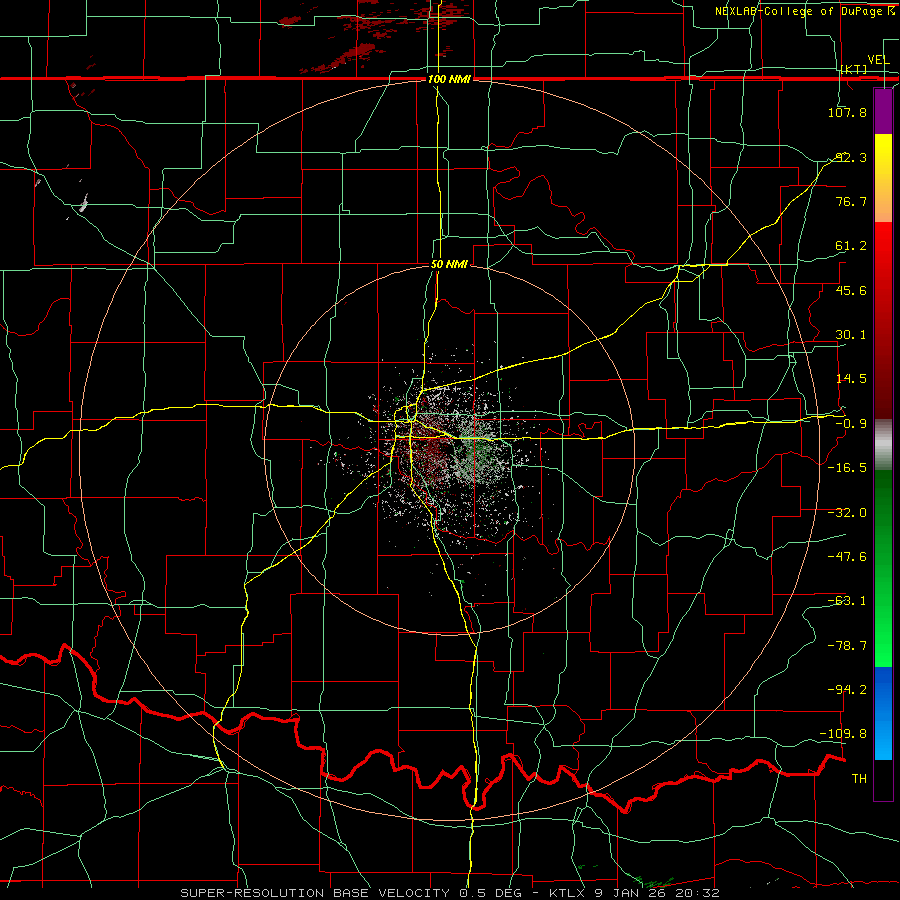Click the 61.2 velocity scale value
Screen dimensions: 900x900
click(851, 246)
